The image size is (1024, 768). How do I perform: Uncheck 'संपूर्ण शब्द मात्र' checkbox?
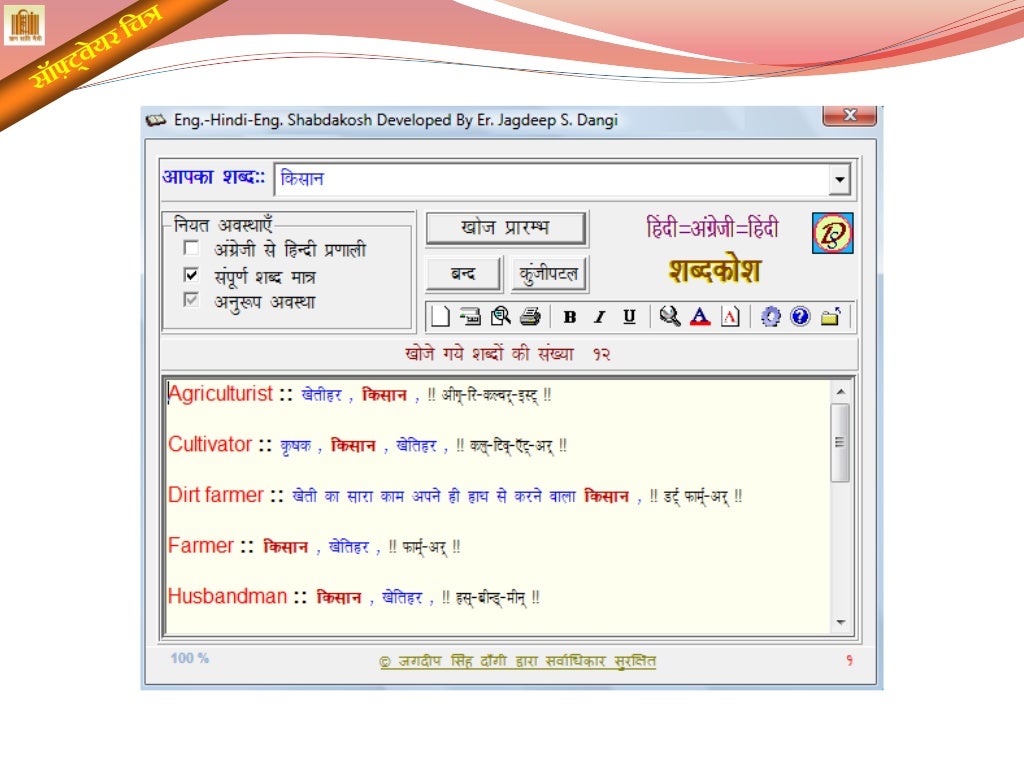[191, 275]
